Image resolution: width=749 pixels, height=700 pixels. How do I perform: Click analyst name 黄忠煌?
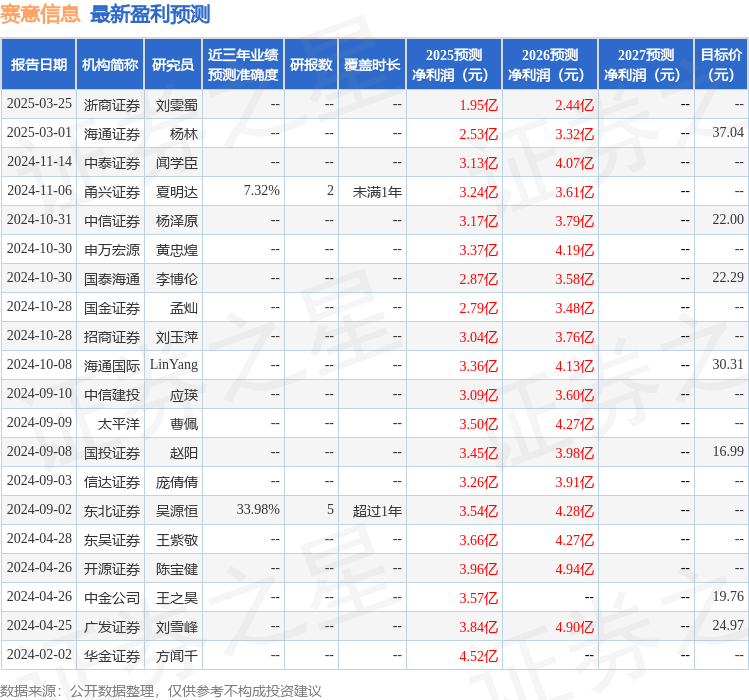(177, 250)
